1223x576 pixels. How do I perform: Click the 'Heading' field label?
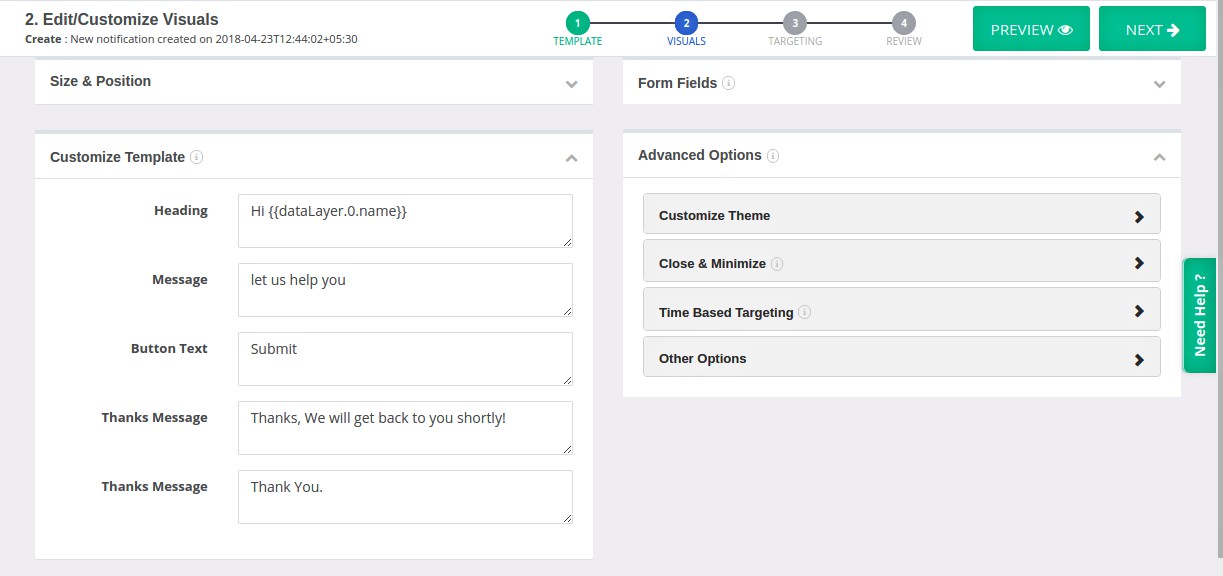[181, 210]
